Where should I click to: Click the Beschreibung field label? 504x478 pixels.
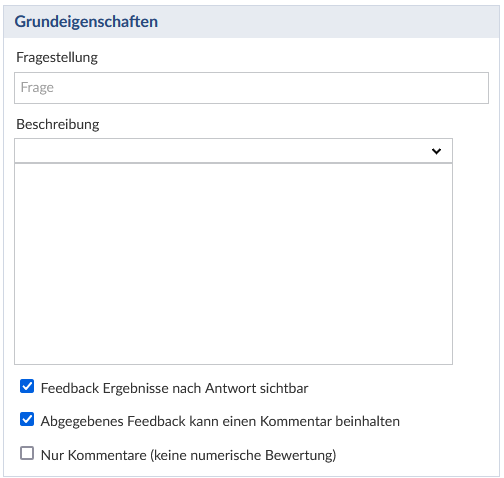pos(58,124)
